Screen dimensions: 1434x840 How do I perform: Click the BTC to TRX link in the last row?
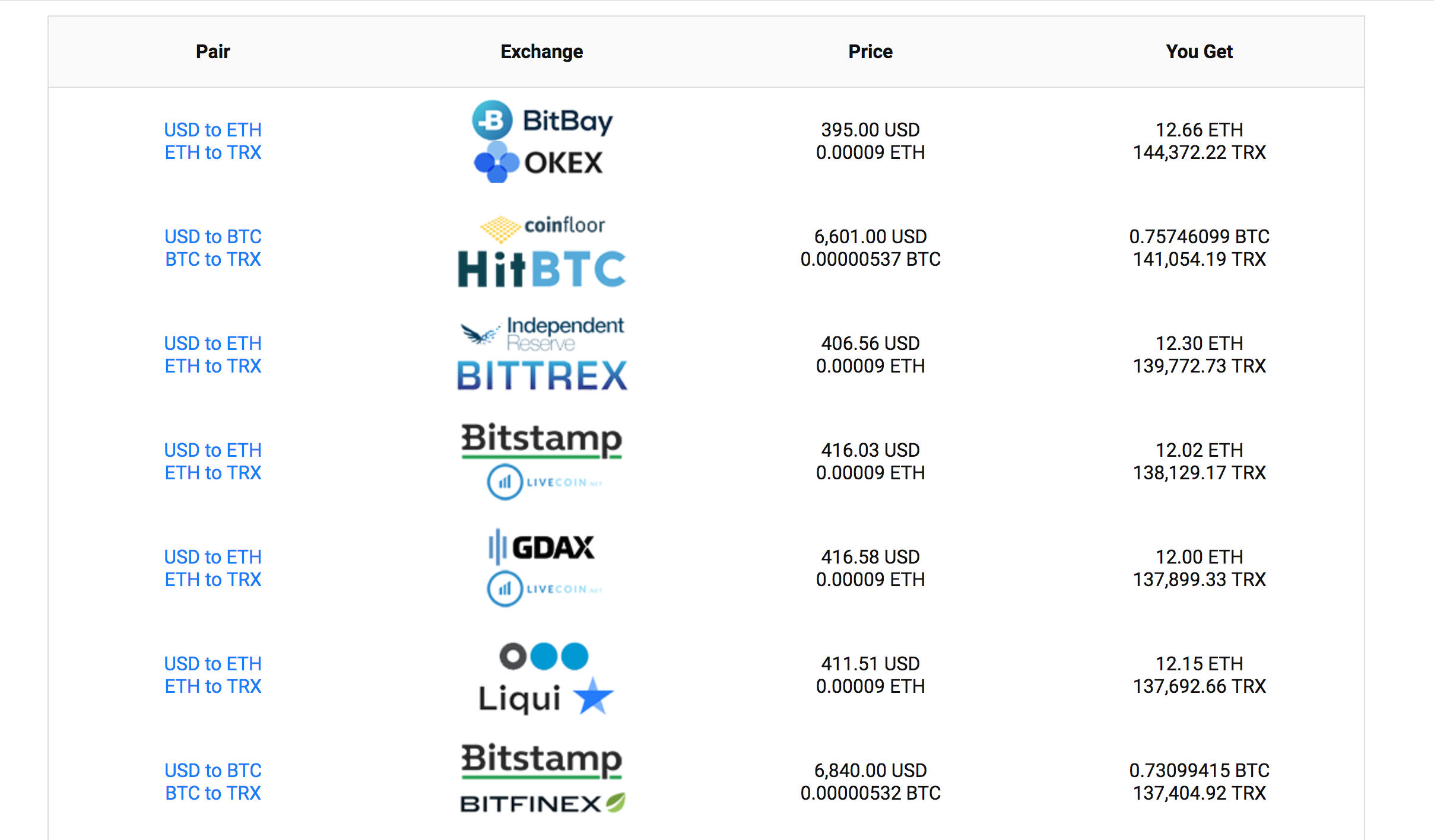click(x=212, y=793)
